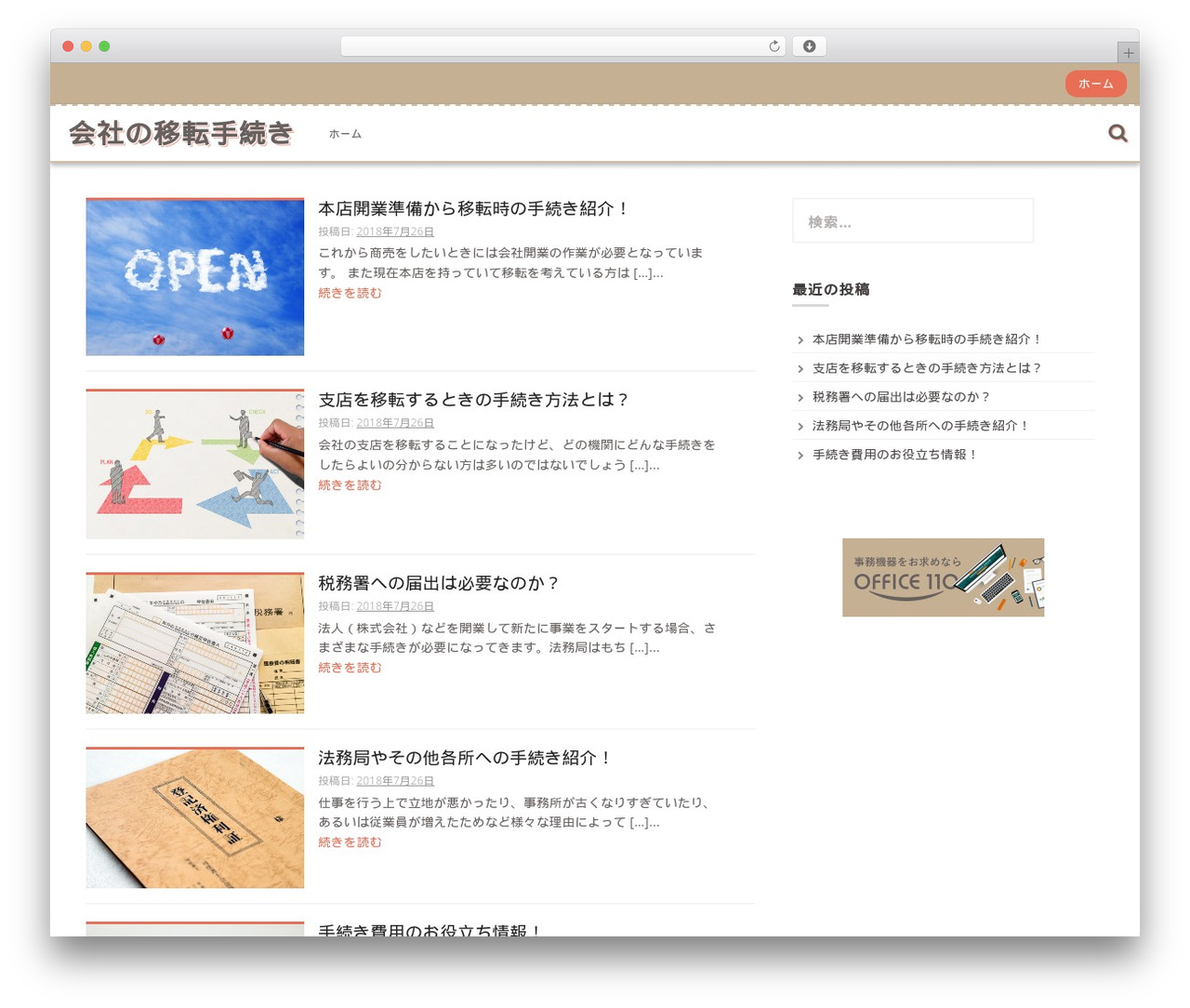
Task: Click 続きを読む under 支店を移転 article
Action: [x=350, y=485]
